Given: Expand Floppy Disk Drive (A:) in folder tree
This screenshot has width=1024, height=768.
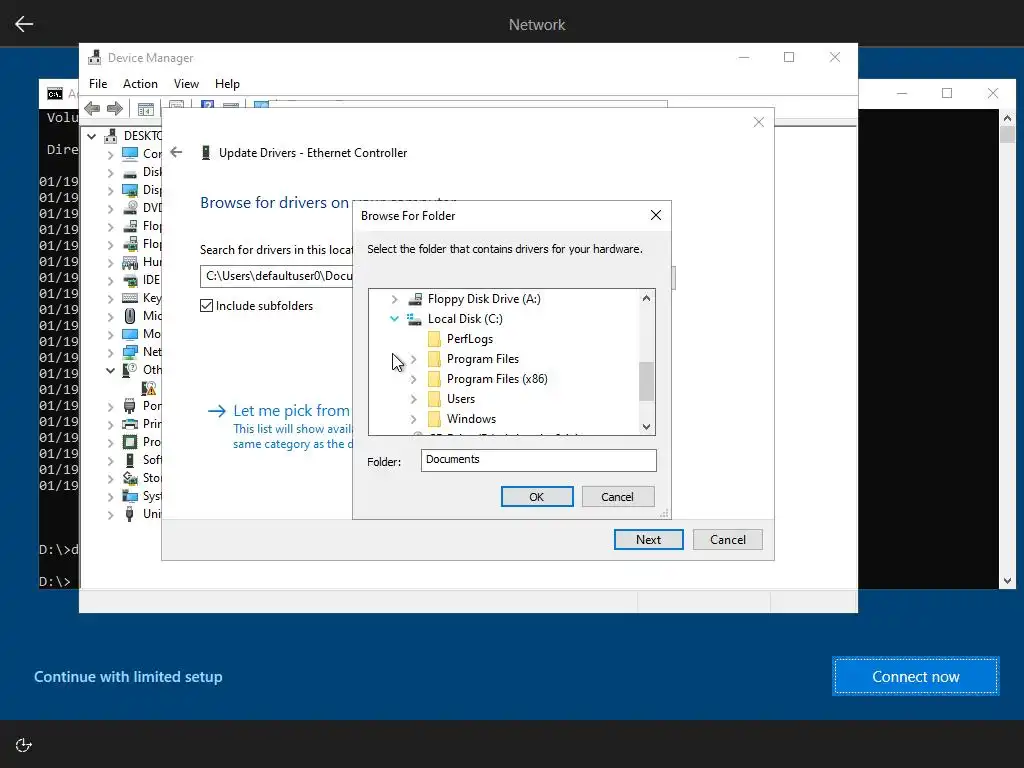Looking at the screenshot, I should point(394,299).
